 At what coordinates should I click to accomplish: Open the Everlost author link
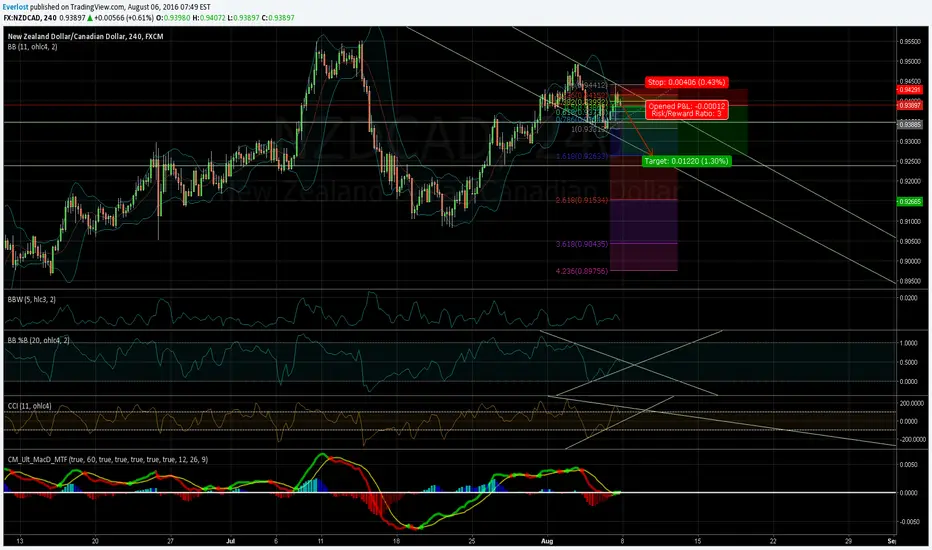click(x=15, y=7)
